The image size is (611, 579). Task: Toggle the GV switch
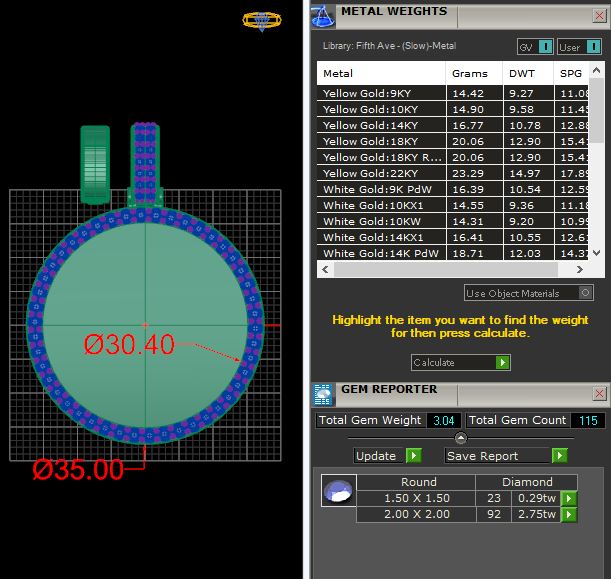click(545, 47)
